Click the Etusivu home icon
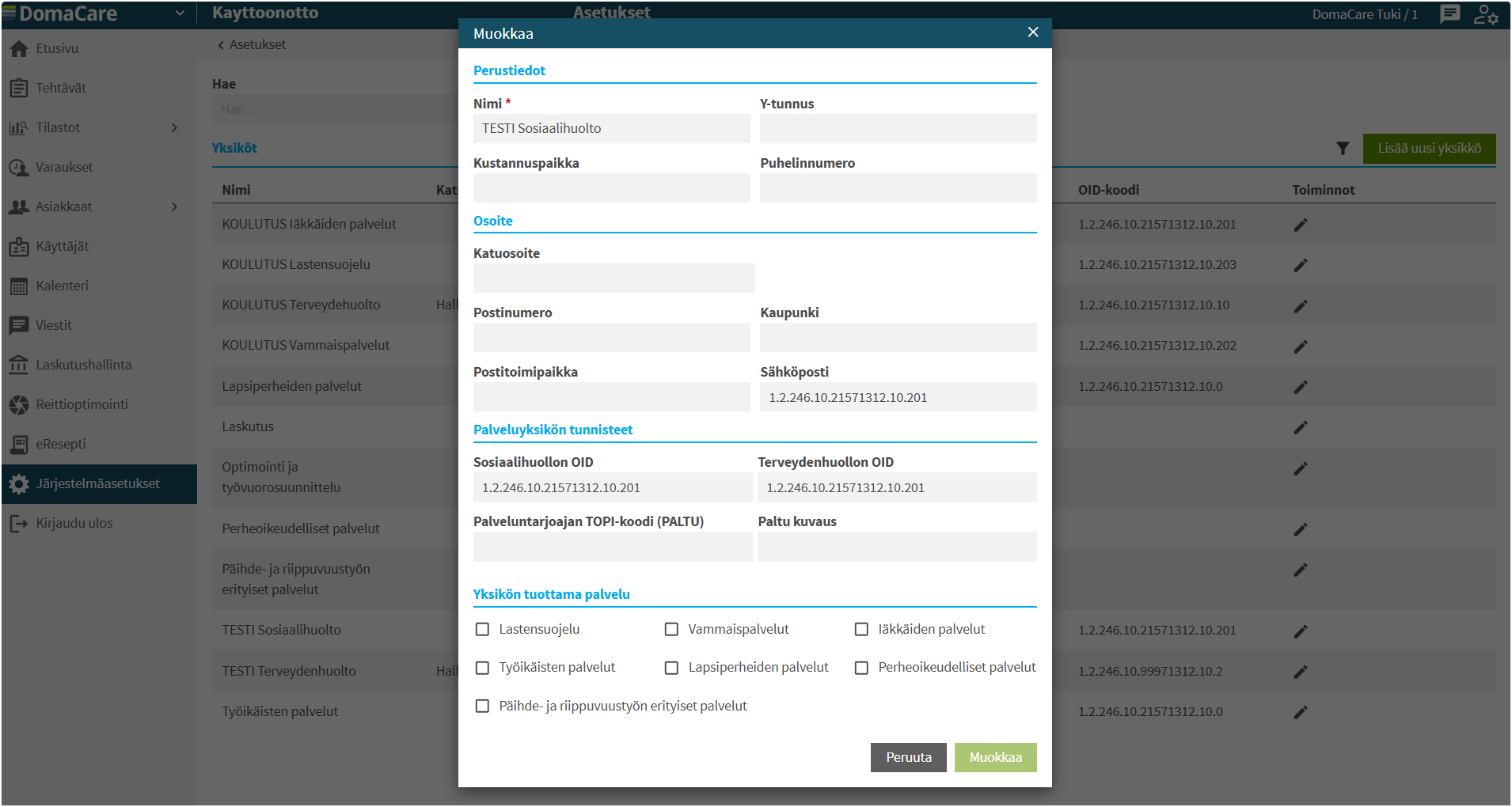 pos(19,48)
